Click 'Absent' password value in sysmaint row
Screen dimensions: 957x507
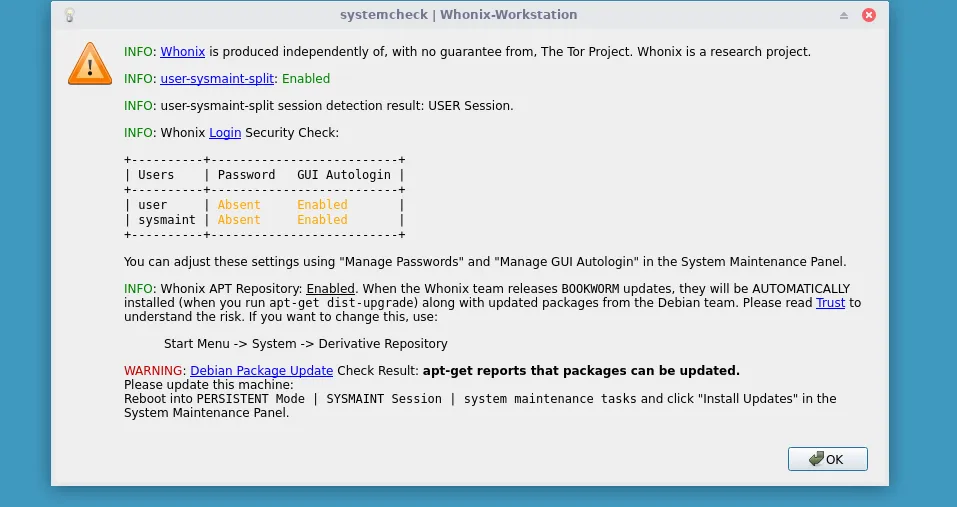[x=239, y=220]
